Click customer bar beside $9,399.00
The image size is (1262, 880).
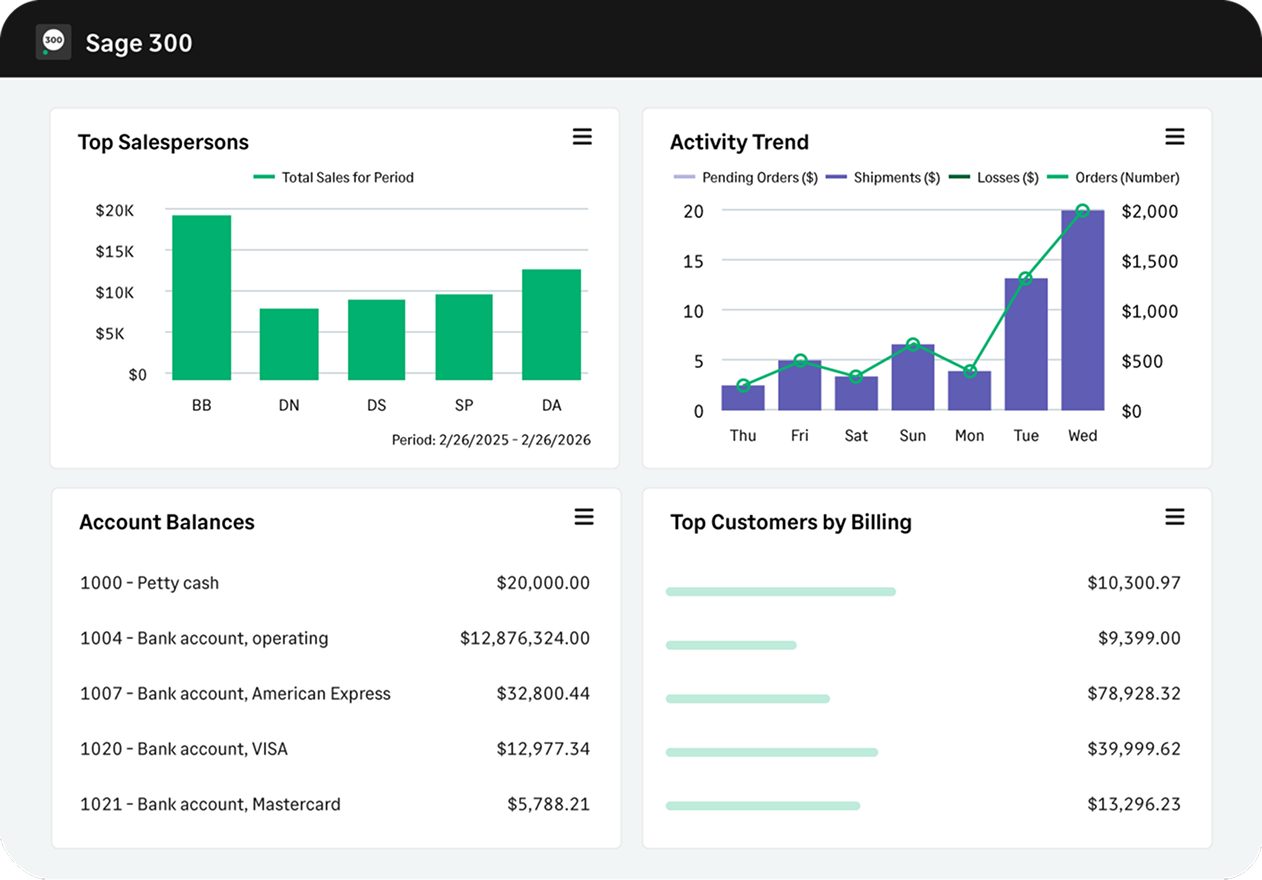[x=731, y=645]
